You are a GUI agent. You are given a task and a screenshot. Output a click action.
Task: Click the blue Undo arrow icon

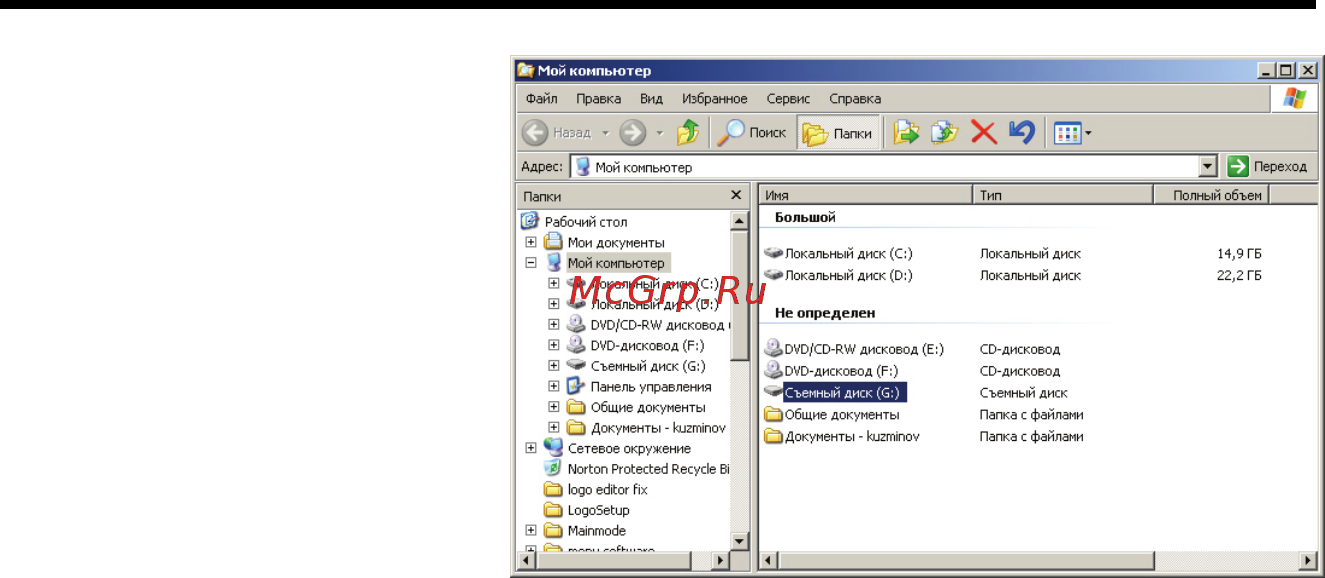point(1021,132)
